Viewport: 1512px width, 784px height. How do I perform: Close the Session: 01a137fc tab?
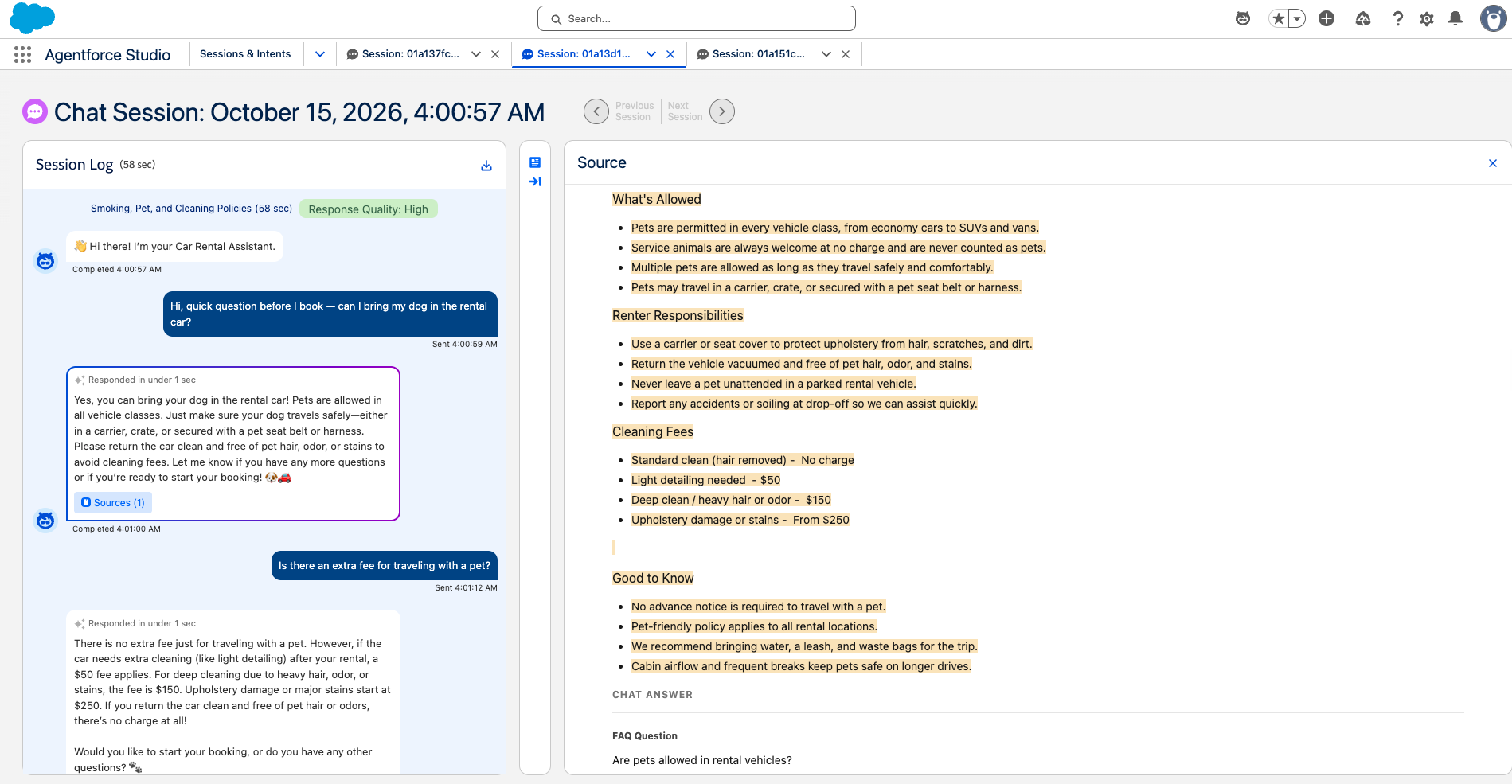pyautogui.click(x=495, y=54)
